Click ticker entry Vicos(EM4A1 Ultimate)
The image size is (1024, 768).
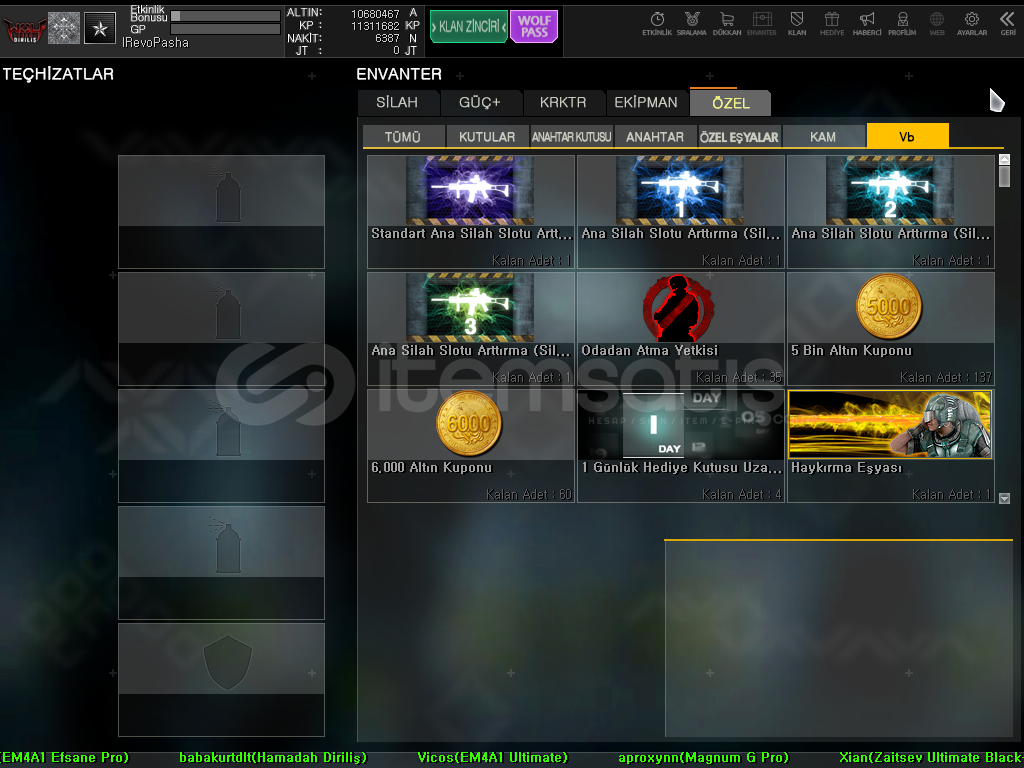[492, 758]
